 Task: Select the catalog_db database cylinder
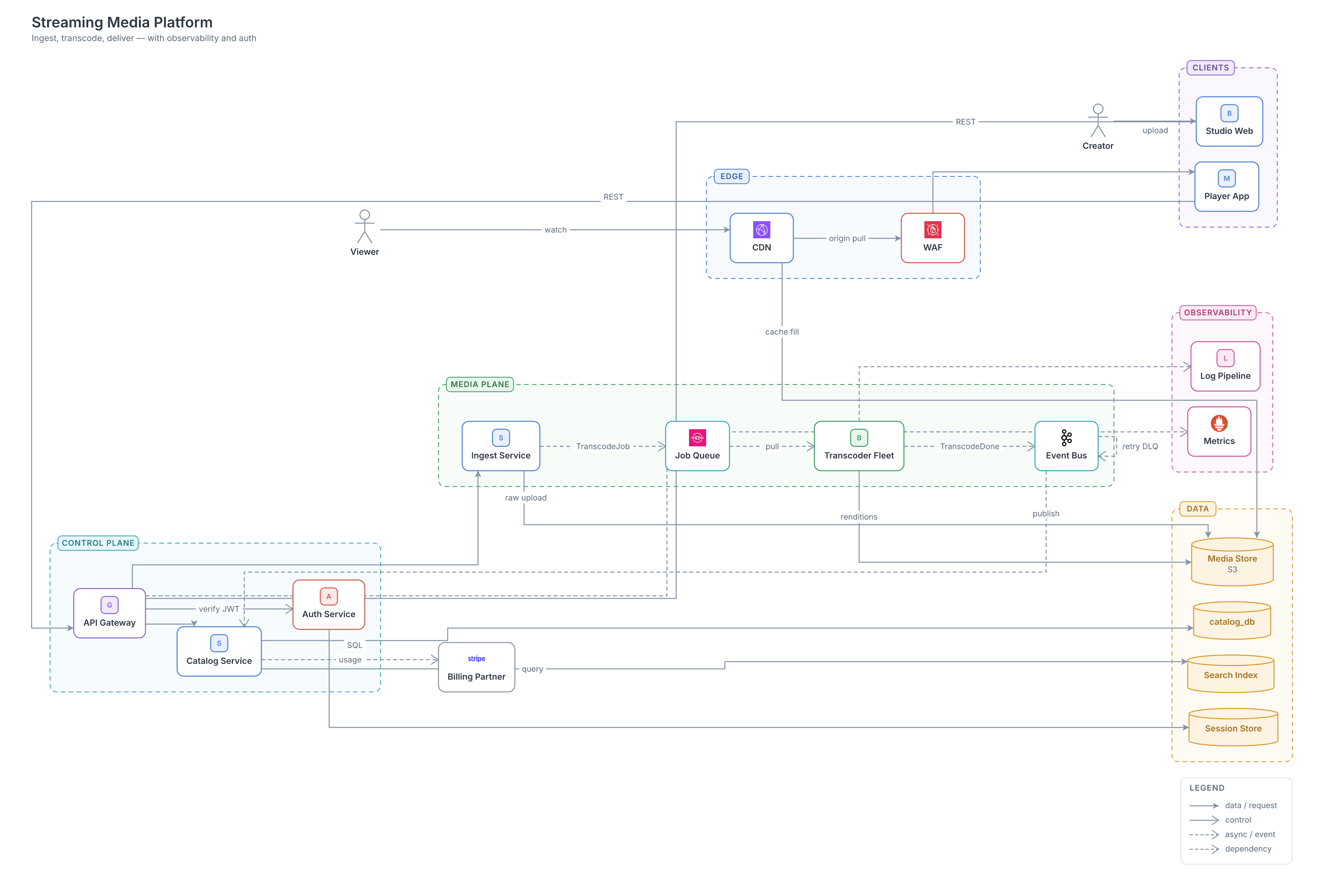coord(1232,621)
